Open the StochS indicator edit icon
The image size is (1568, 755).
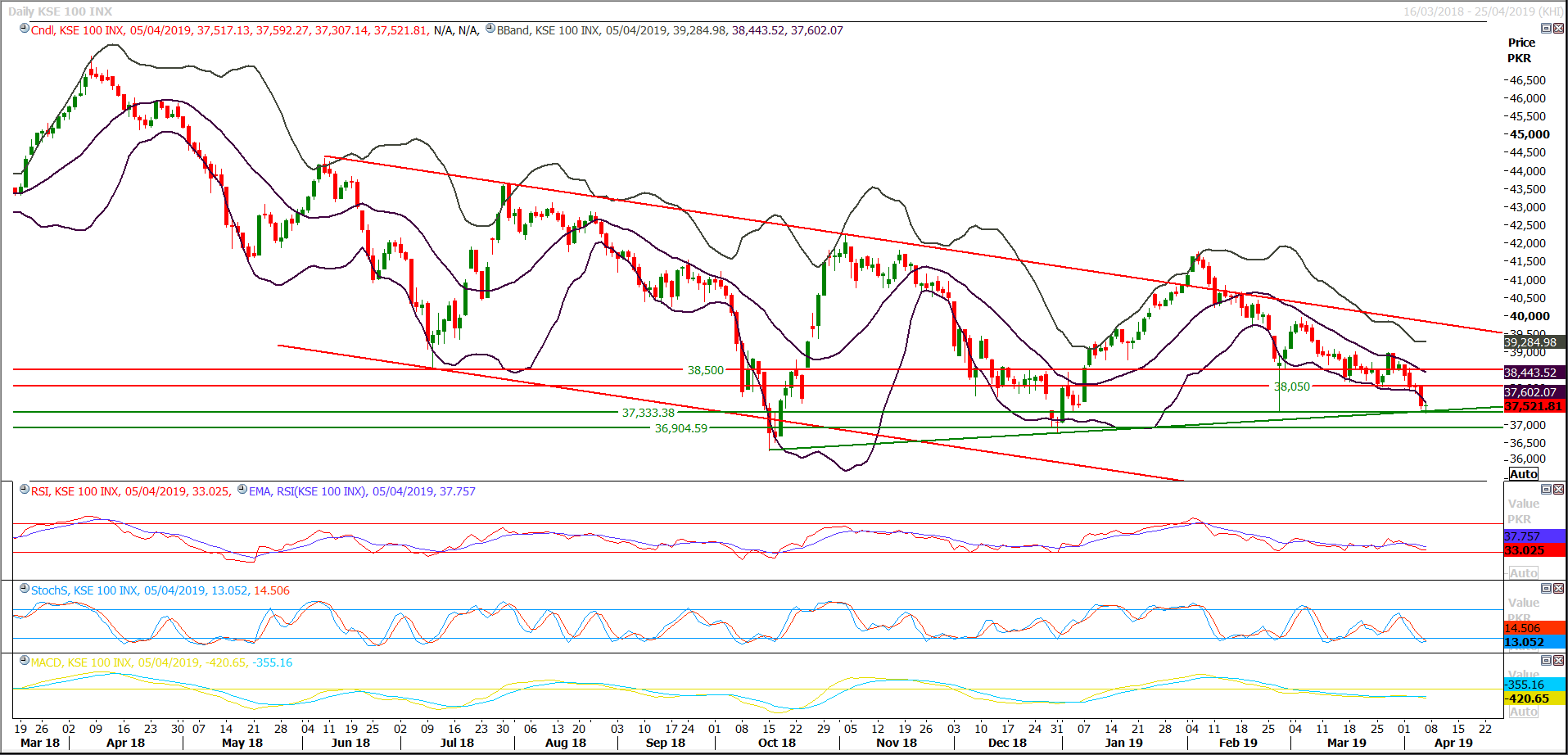coord(25,589)
